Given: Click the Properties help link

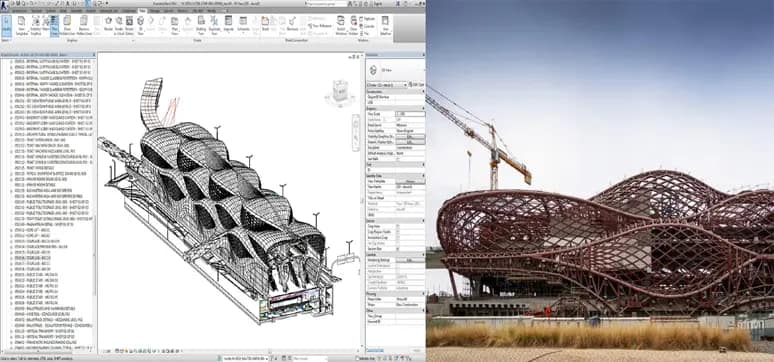Looking at the screenshot, I should click(375, 350).
